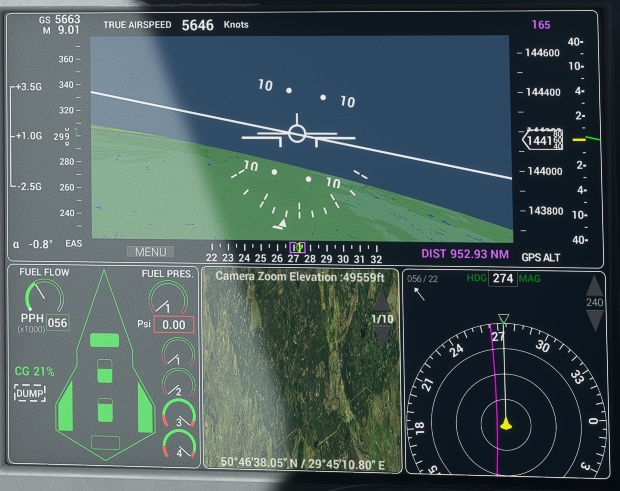Screen dimensions: 620x491
Task: Click the CG 21% indicator
Action: point(34,371)
